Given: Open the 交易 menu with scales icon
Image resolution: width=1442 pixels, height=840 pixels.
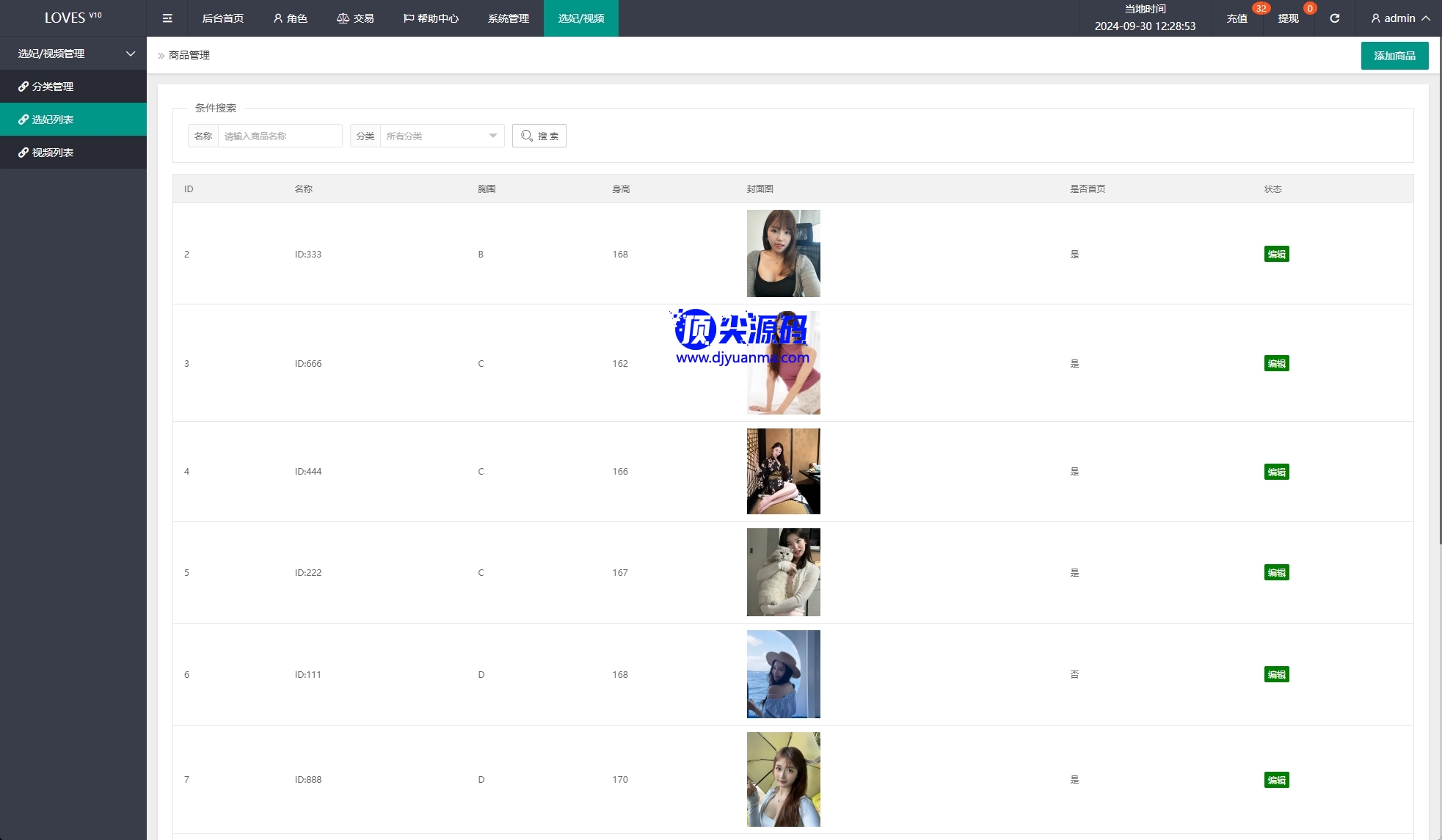Looking at the screenshot, I should [x=355, y=18].
